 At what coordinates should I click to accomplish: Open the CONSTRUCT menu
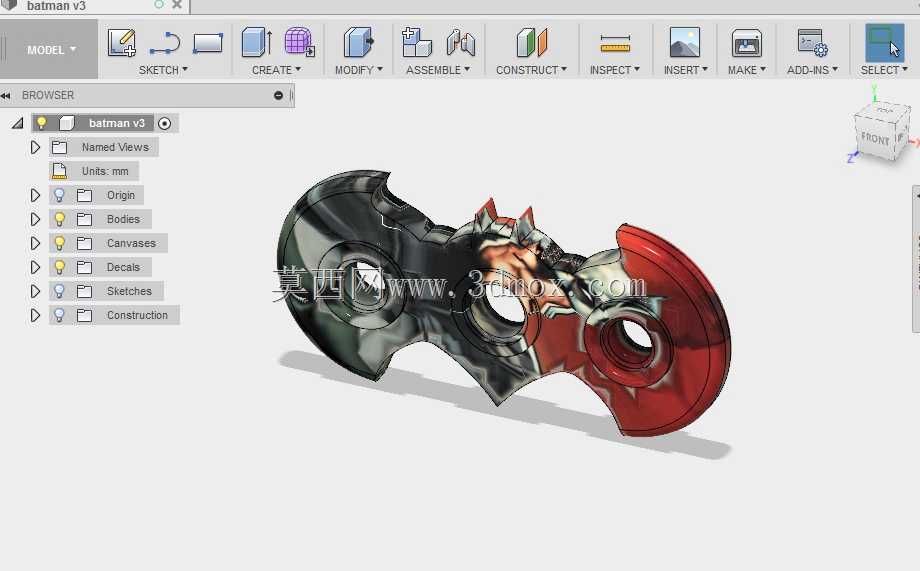click(531, 70)
